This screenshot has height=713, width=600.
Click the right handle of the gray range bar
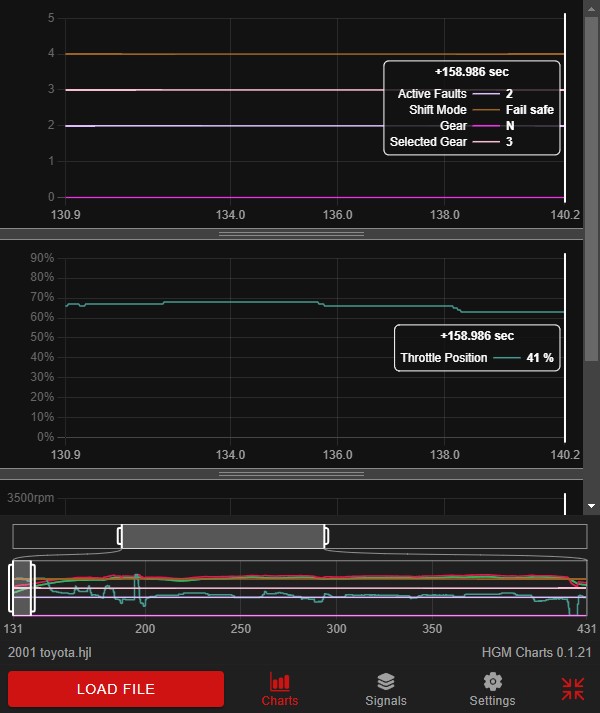tap(326, 536)
